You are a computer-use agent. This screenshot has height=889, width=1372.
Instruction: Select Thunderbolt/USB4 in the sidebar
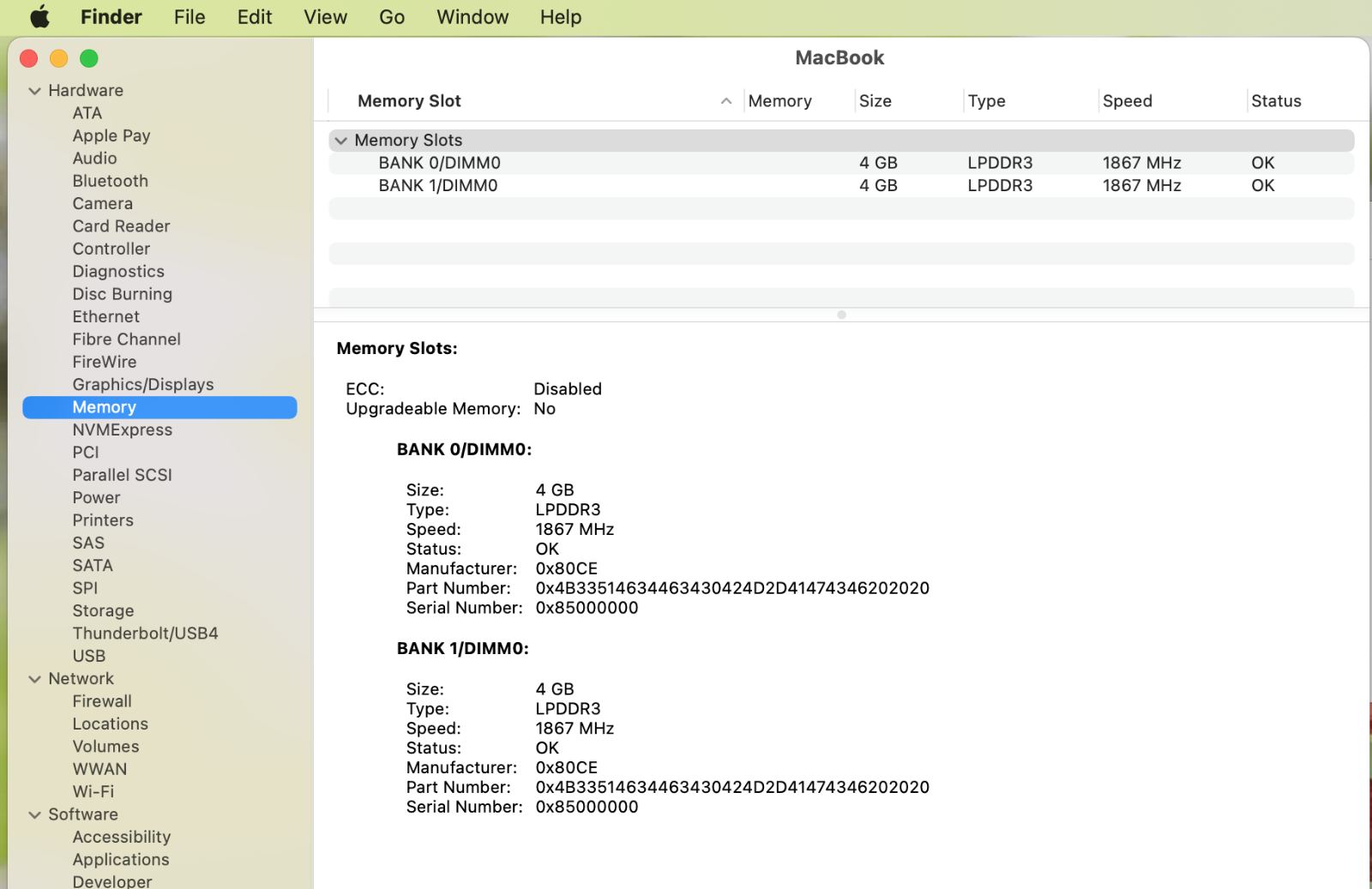click(x=145, y=634)
